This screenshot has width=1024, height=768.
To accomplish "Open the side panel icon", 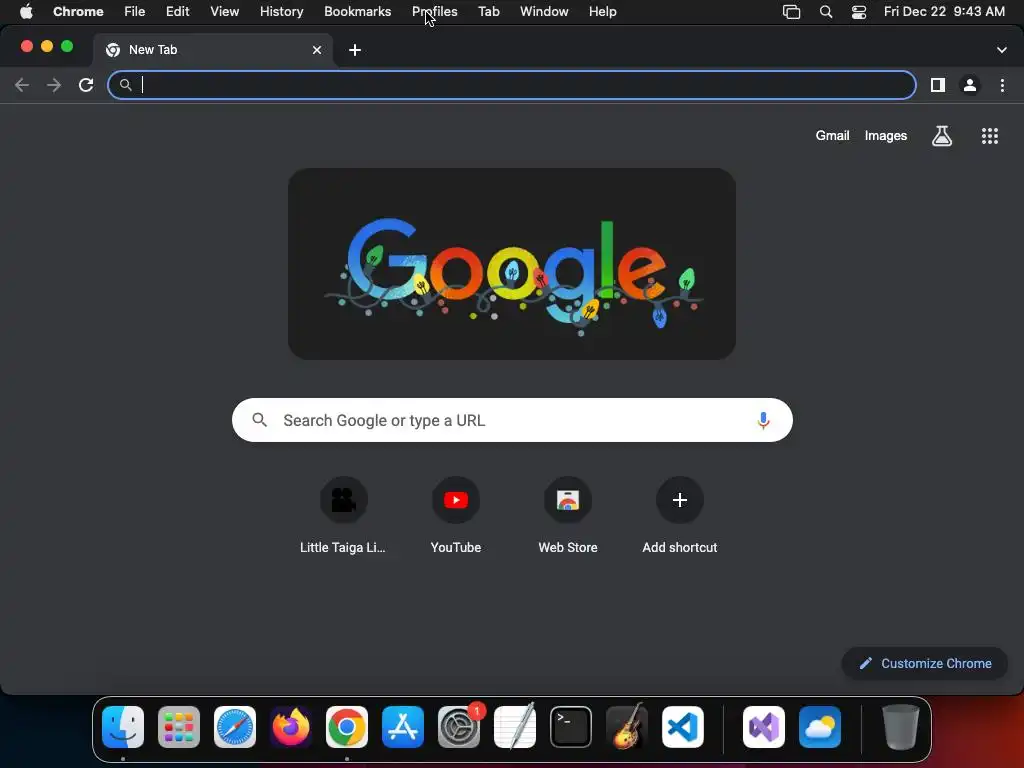I will point(938,85).
